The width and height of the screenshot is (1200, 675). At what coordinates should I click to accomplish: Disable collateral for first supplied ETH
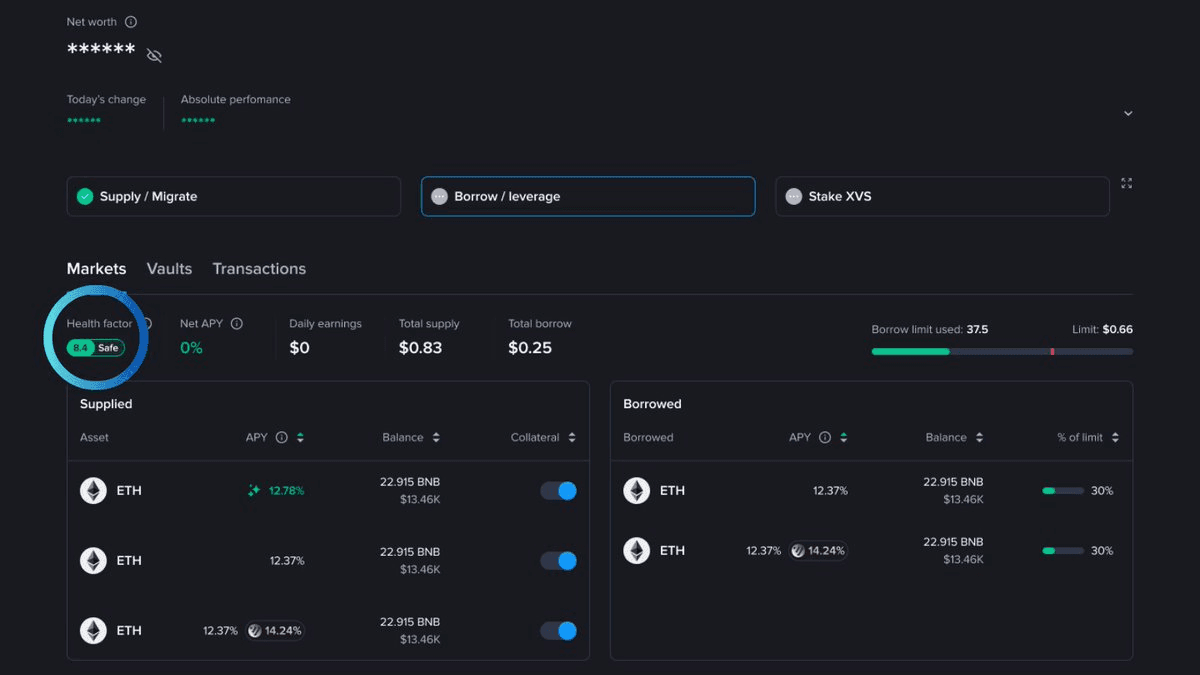coord(559,491)
